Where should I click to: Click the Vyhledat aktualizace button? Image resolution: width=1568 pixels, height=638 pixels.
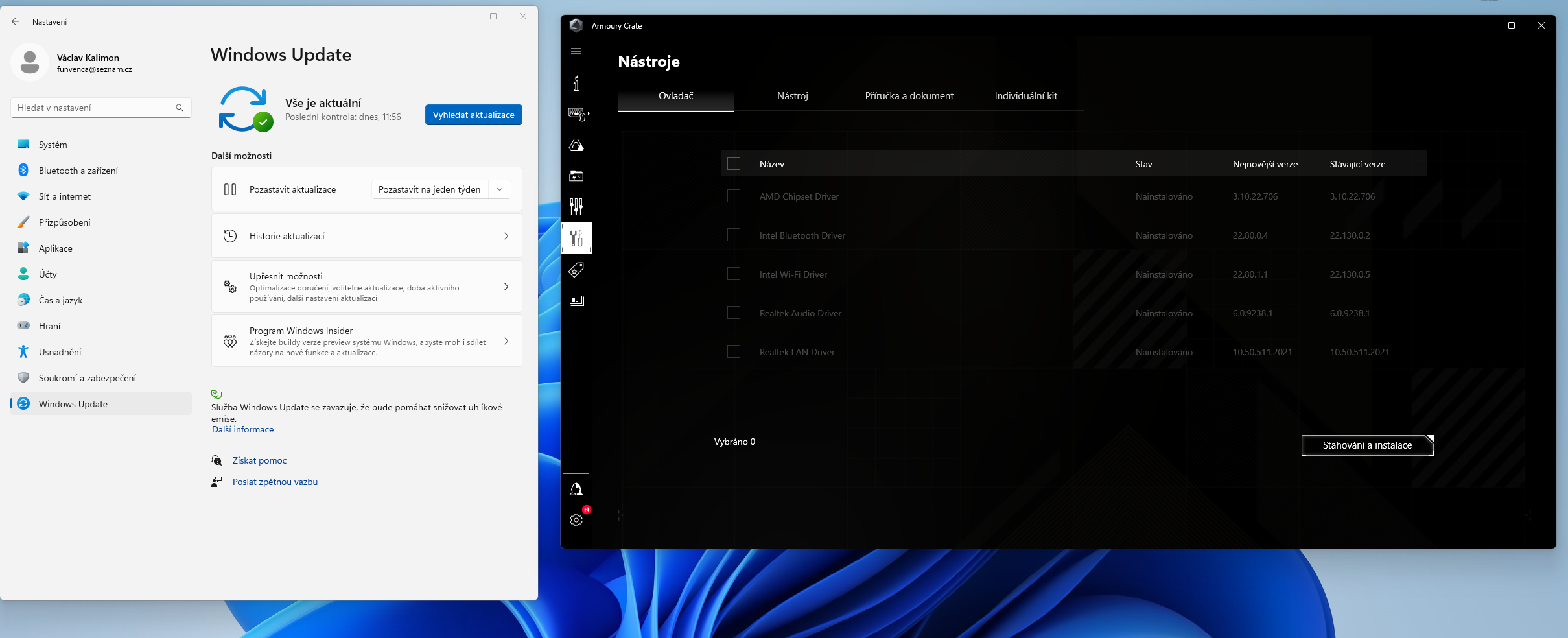[473, 115]
